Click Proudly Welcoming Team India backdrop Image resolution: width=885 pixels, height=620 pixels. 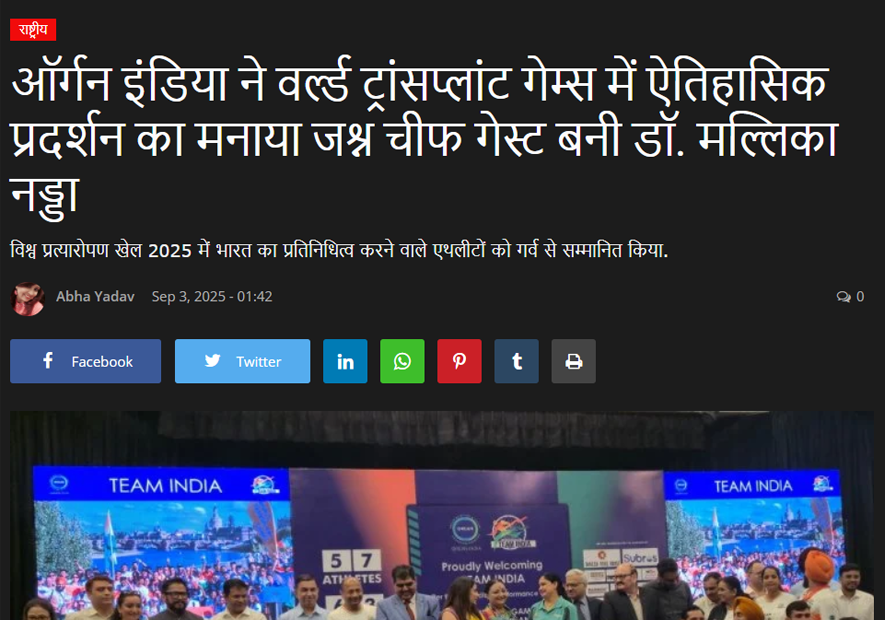pos(492,571)
